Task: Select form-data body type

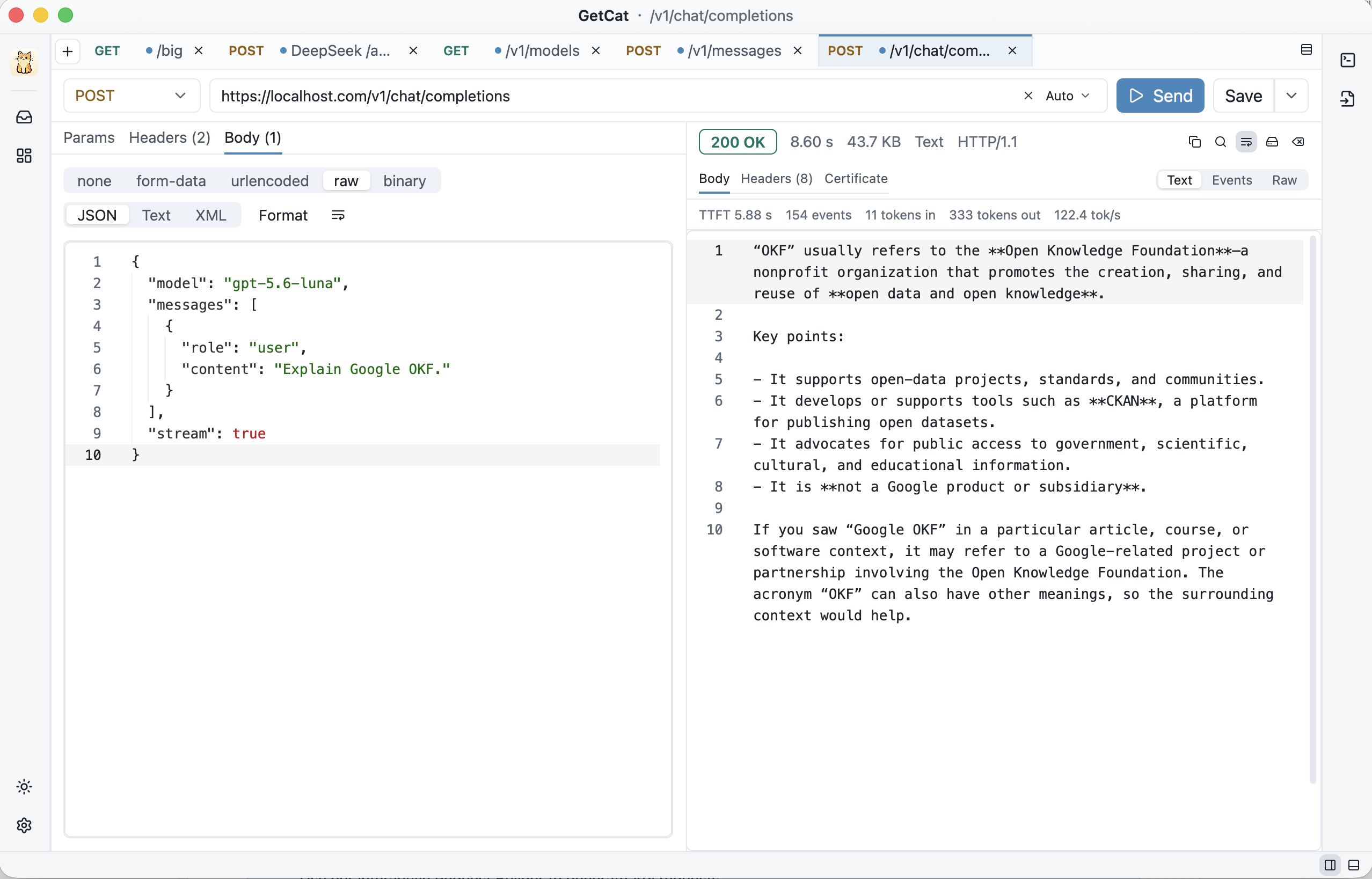Action: pyautogui.click(x=171, y=181)
